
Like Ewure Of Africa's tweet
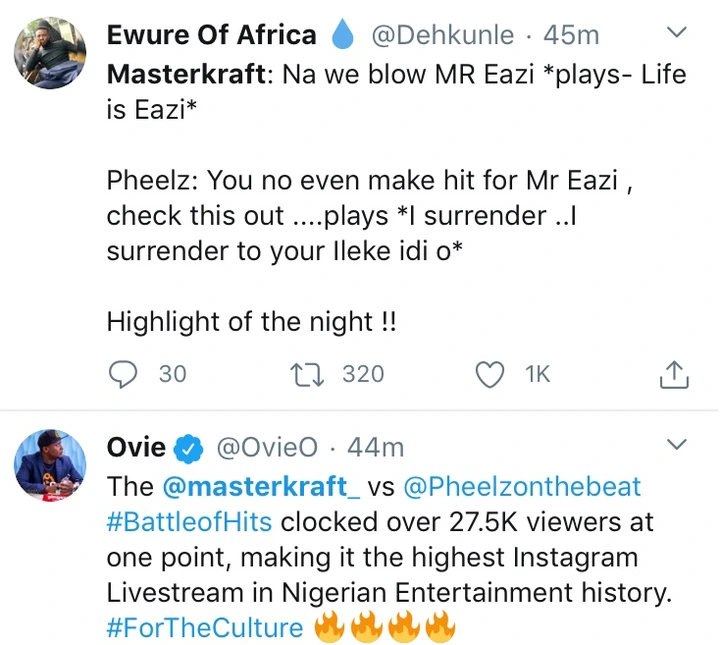[489, 374]
